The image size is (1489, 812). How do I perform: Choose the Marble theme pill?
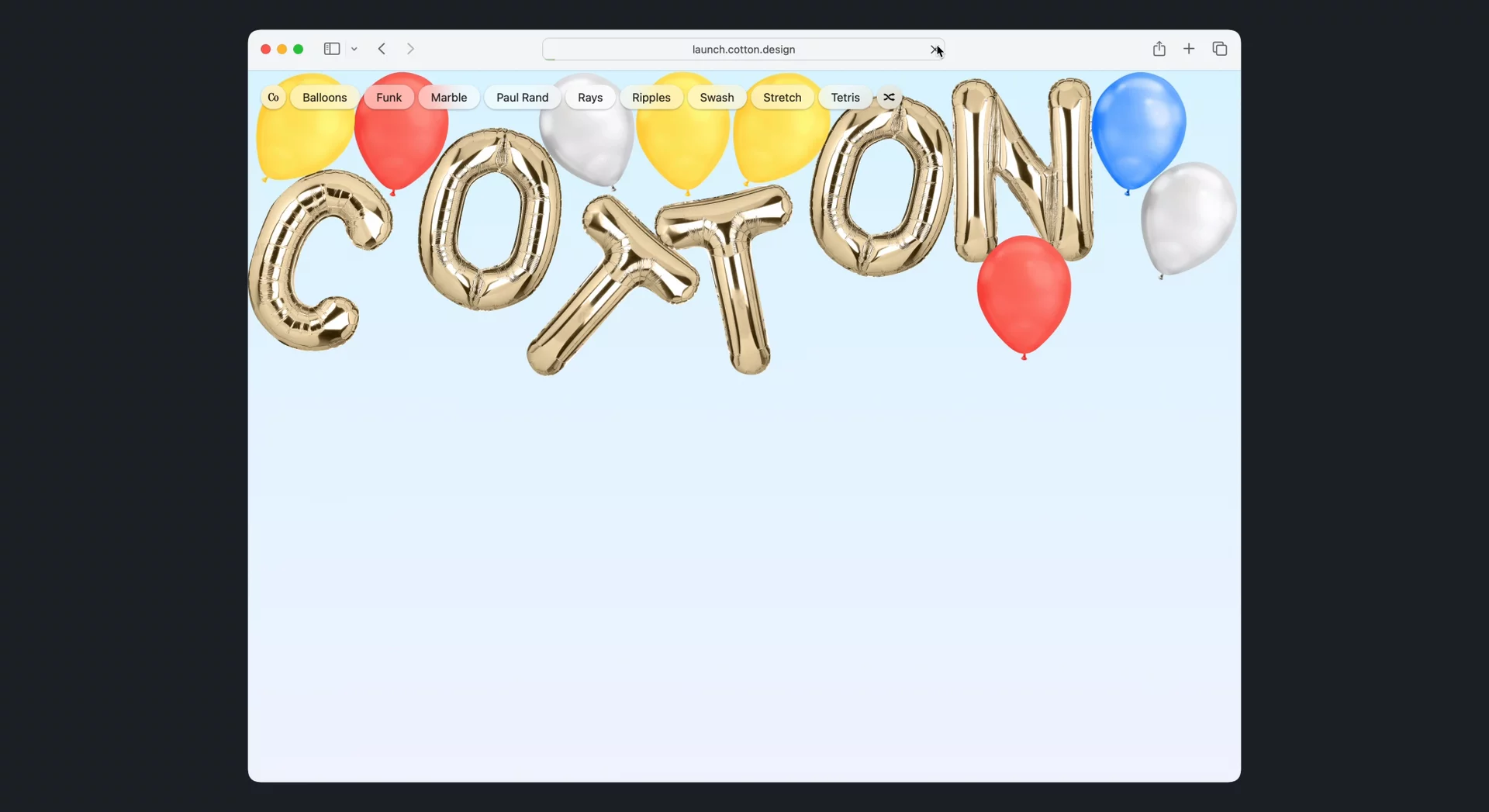[x=448, y=98]
